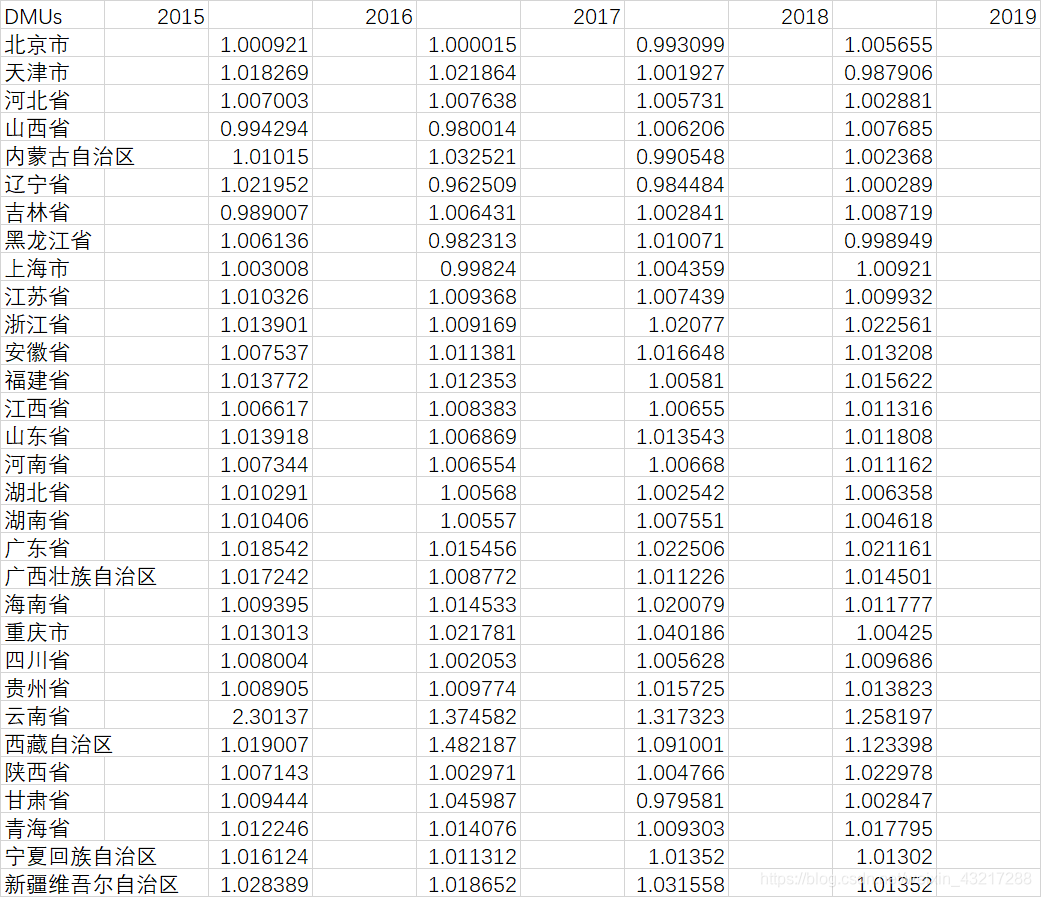This screenshot has height=897, width=1041.
Task: Select the 四川省 row label
Action: [x=52, y=659]
